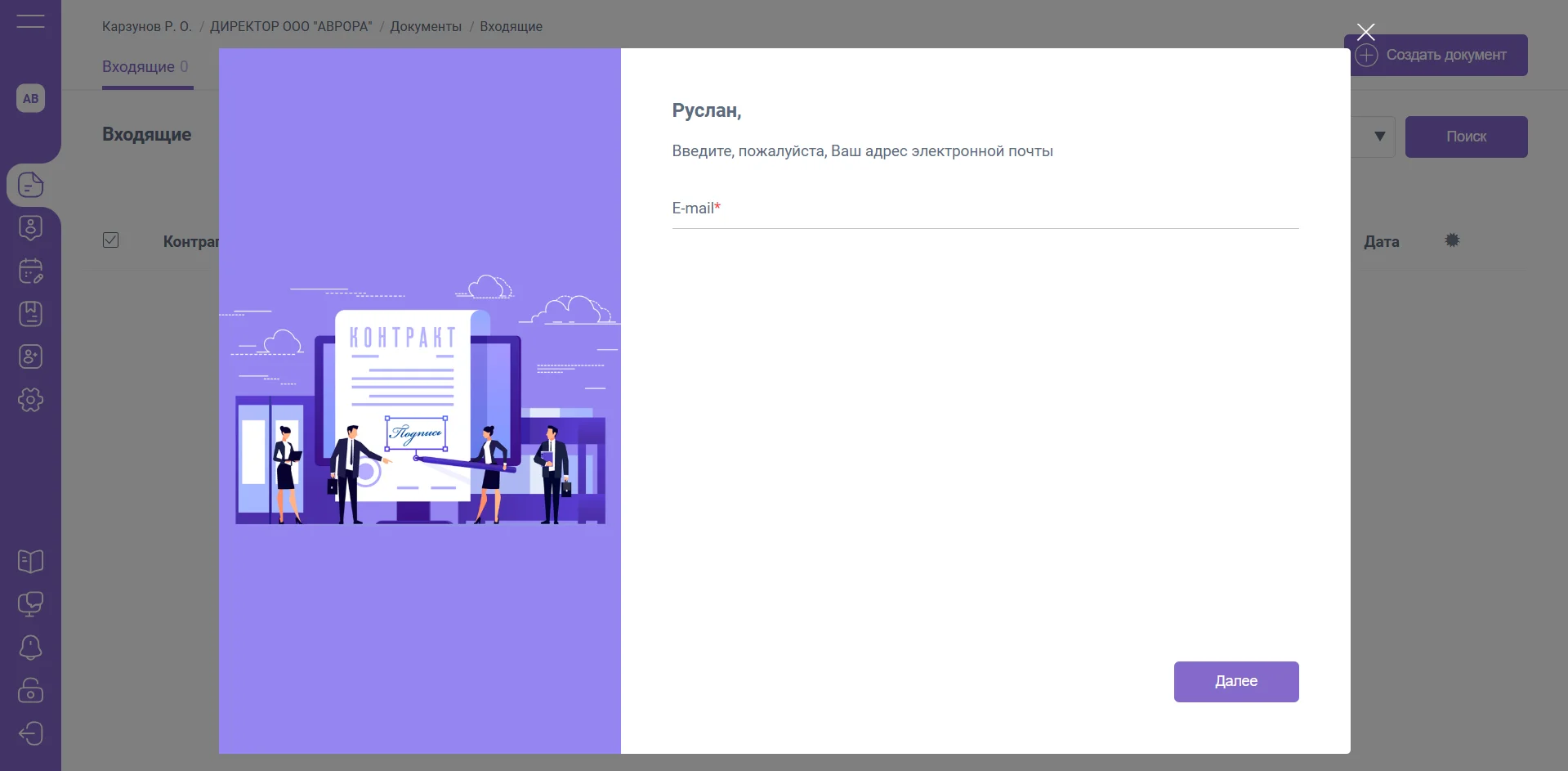Viewport: 1568px width, 771px height.
Task: Go to Документы in the breadcrumb
Action: click(x=426, y=26)
